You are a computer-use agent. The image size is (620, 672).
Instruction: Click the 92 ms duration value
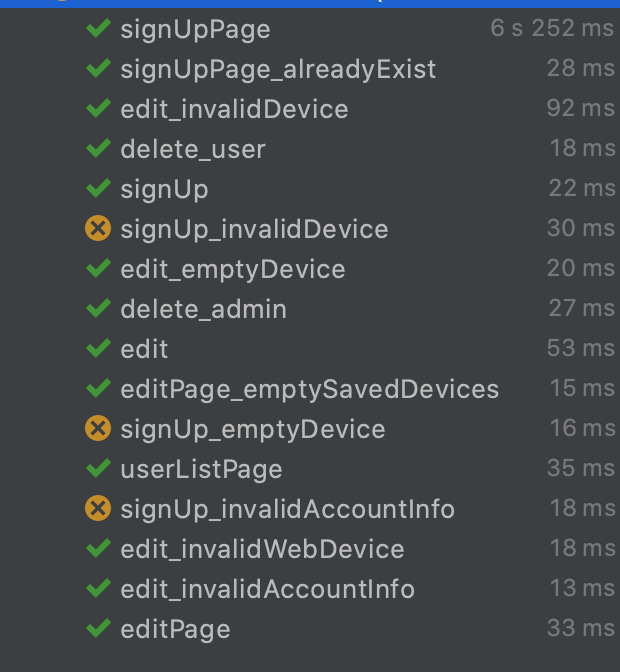pyautogui.click(x=580, y=109)
